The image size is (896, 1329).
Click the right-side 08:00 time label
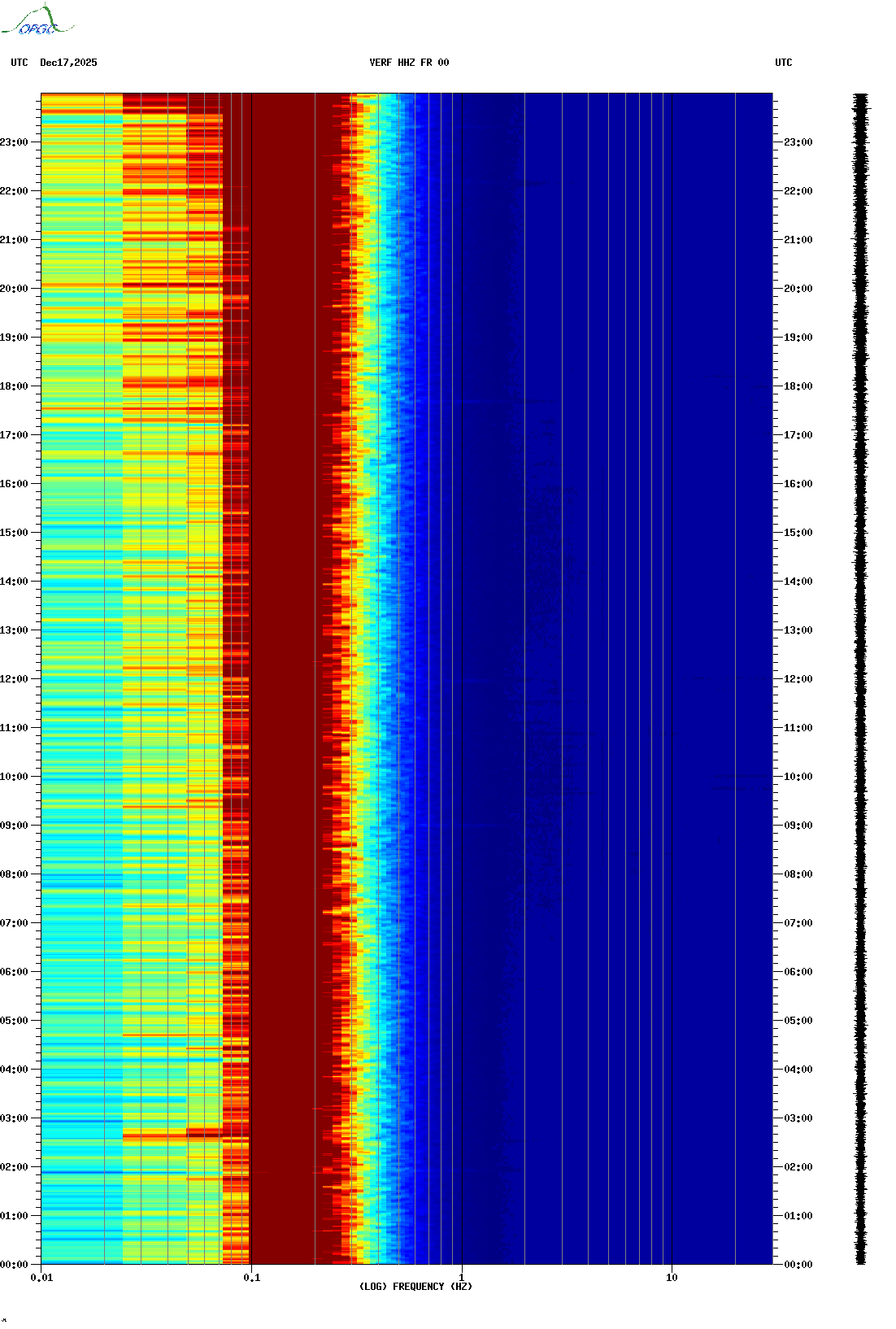point(798,874)
